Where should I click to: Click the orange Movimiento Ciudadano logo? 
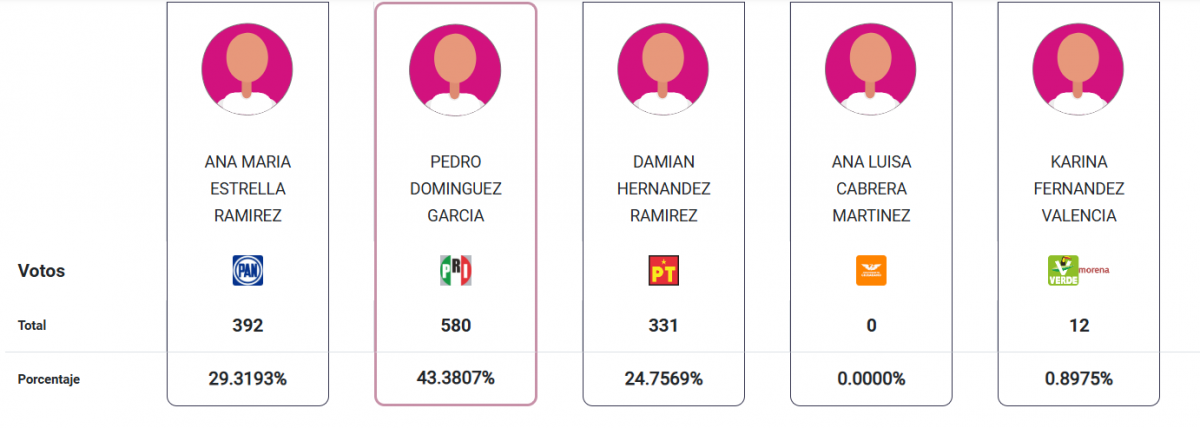pyautogui.click(x=871, y=271)
